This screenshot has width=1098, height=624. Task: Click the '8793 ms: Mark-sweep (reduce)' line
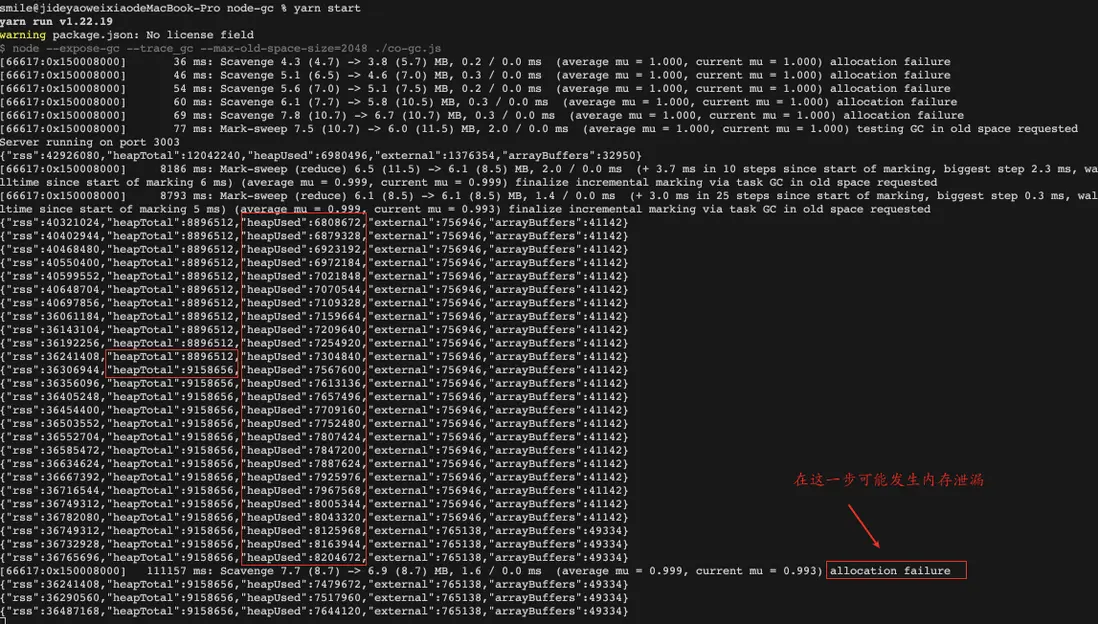[x=549, y=196]
